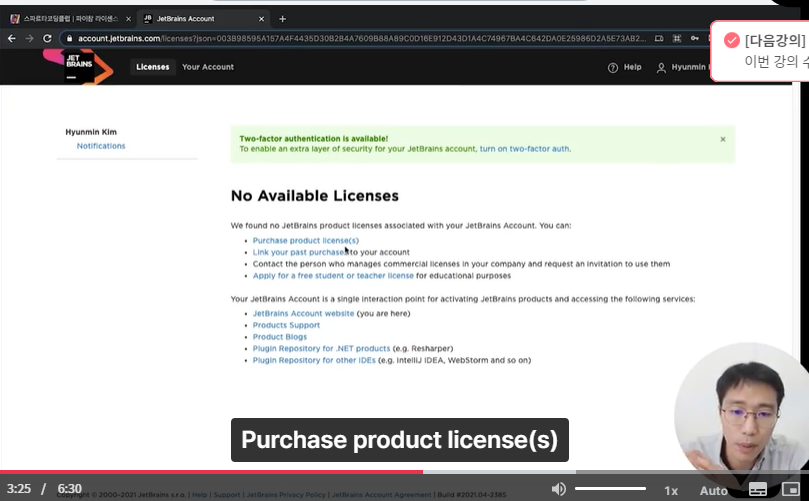
Task: Click the red checkmark icon in the notification
Action: coord(732,40)
